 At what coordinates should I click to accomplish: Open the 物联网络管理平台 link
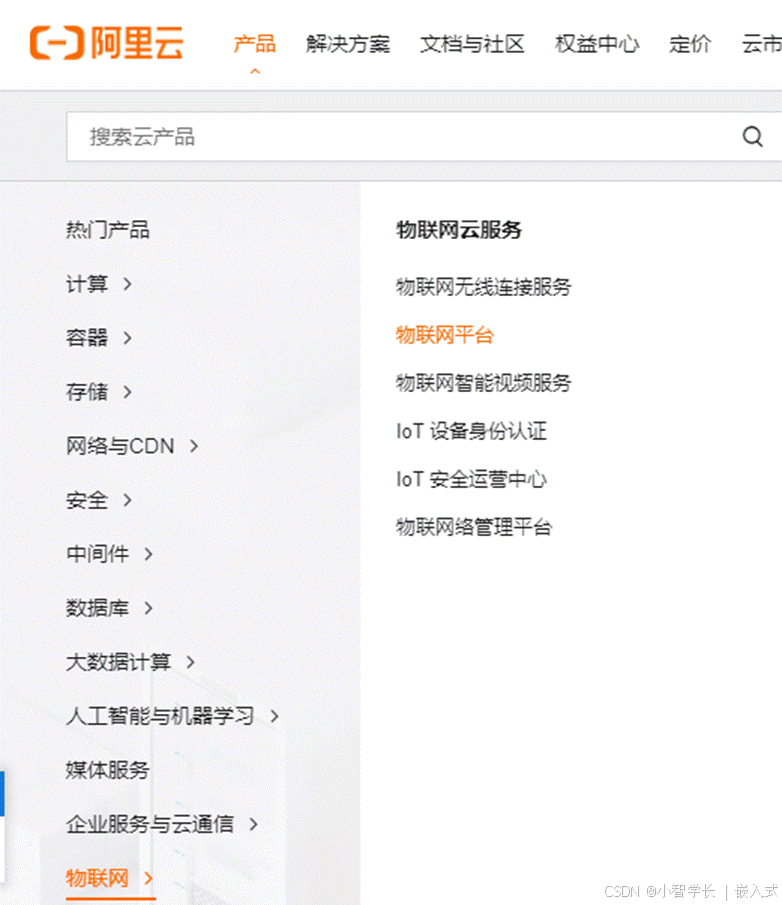pyautogui.click(x=474, y=527)
